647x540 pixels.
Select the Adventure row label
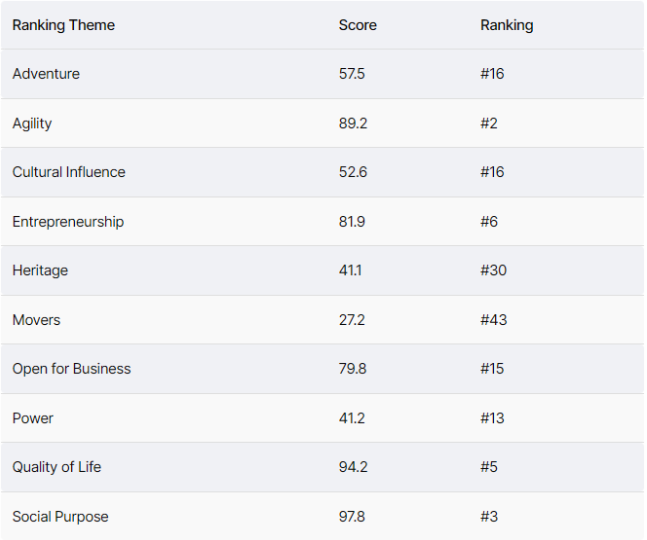(46, 74)
